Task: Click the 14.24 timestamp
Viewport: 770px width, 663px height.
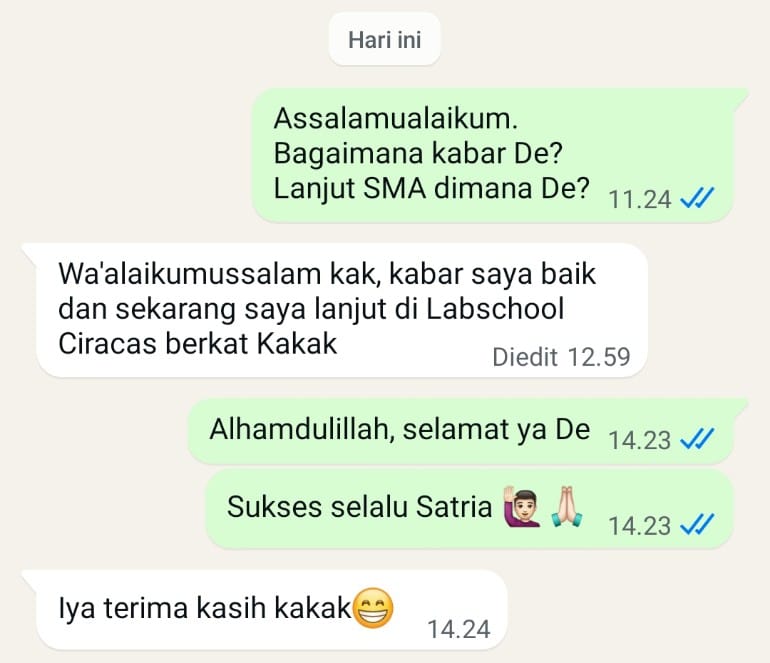Action: (x=459, y=630)
